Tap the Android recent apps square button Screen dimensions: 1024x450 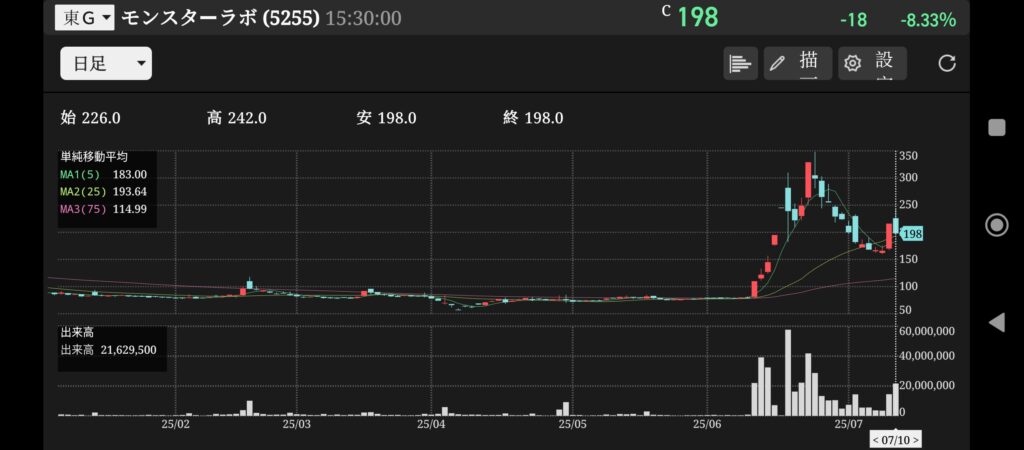(997, 127)
